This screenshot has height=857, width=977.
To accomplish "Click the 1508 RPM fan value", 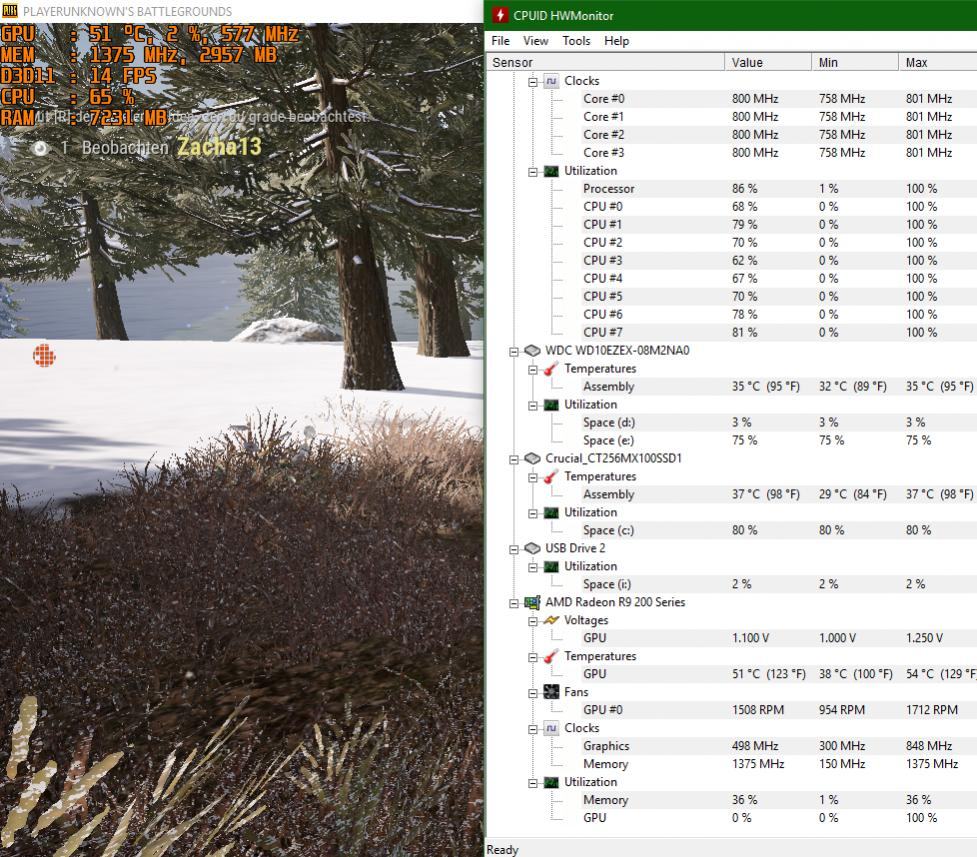I will 758,710.
